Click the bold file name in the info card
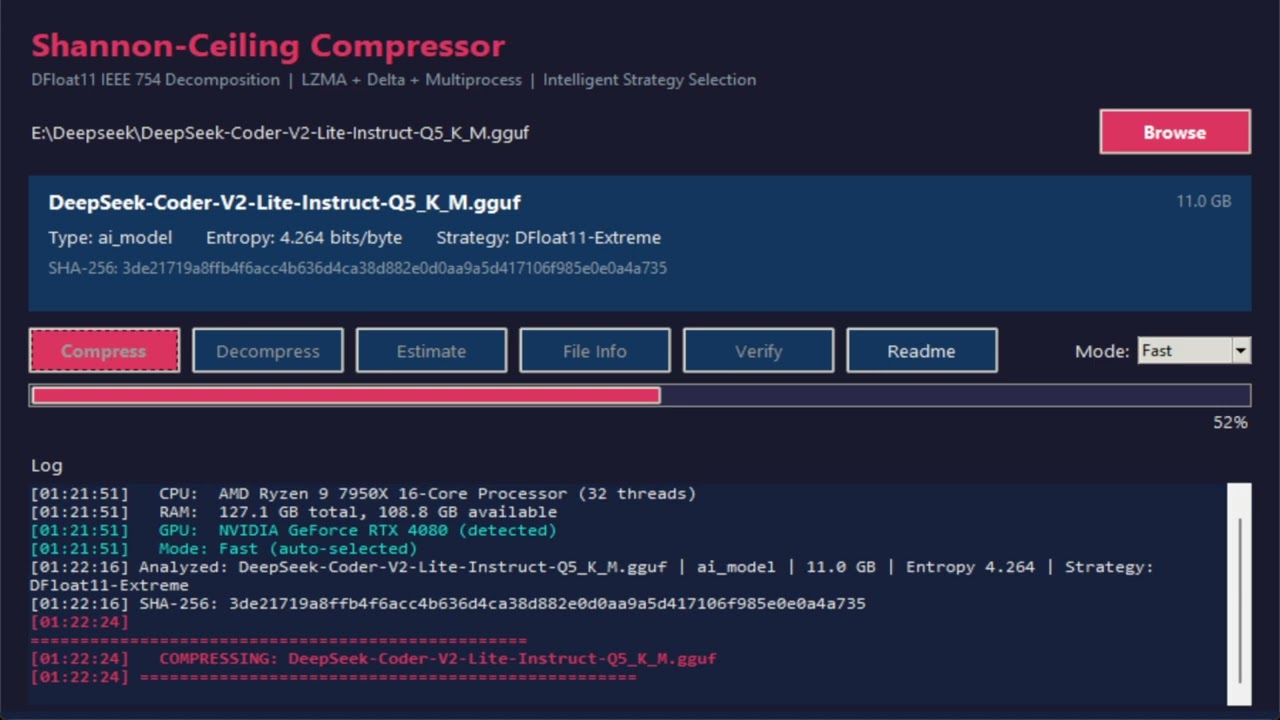 (284, 202)
